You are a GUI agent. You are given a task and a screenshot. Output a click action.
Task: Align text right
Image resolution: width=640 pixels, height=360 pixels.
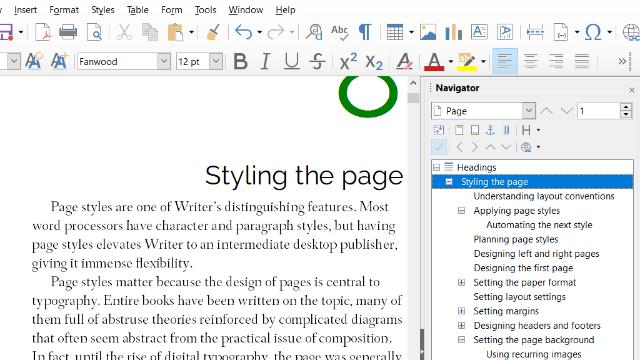click(556, 62)
